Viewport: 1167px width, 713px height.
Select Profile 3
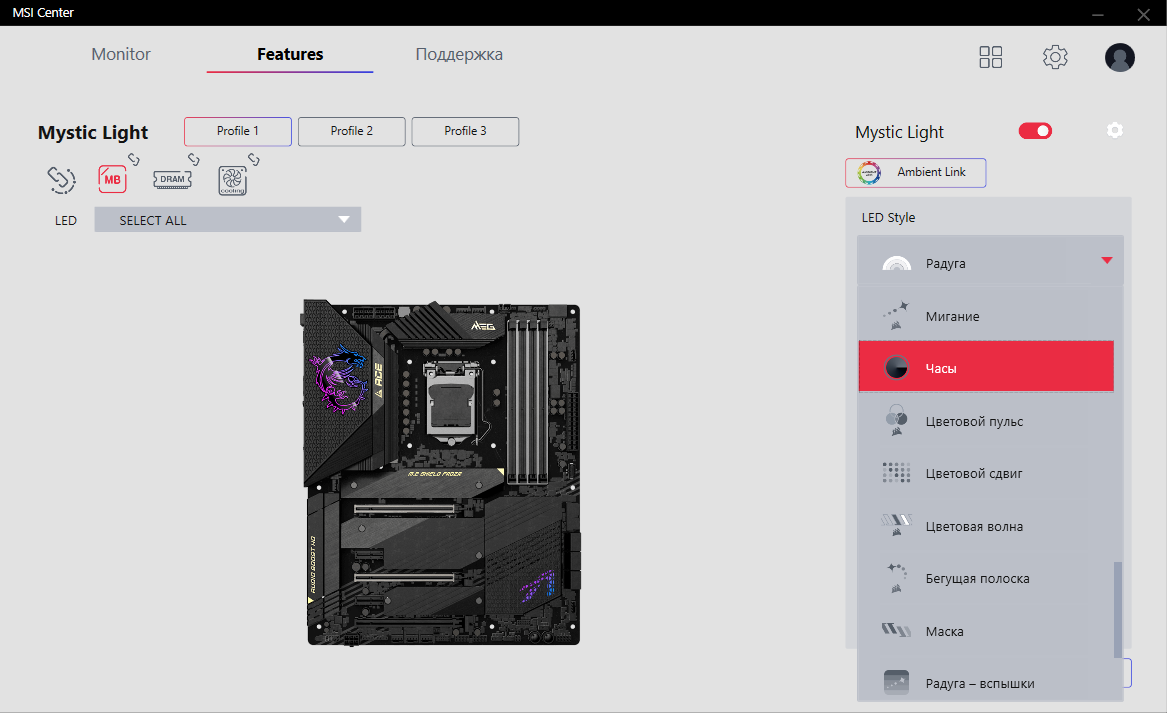click(465, 131)
